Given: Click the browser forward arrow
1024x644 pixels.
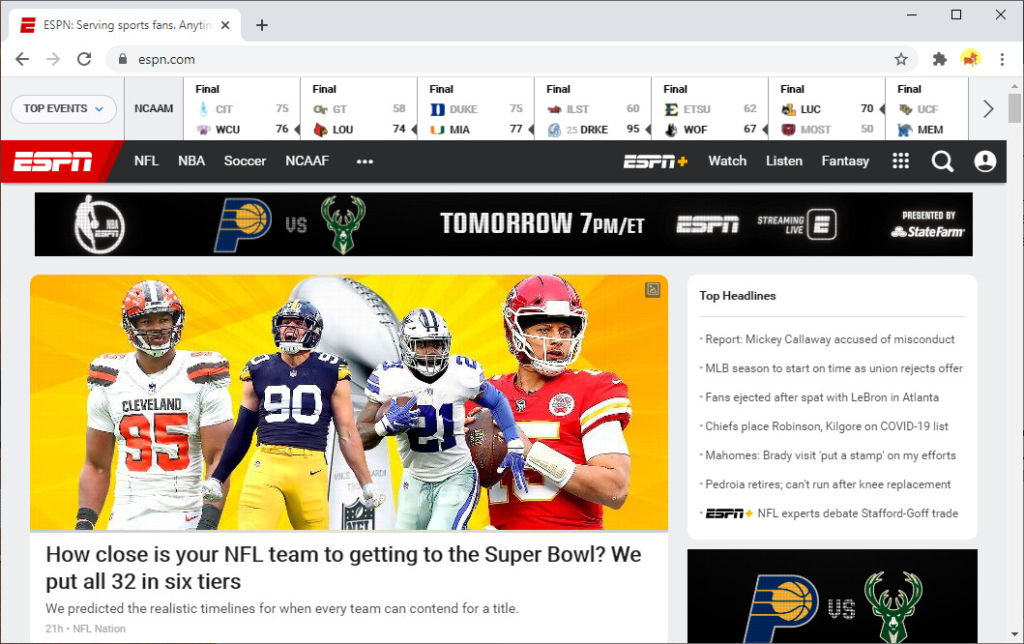Looking at the screenshot, I should 53,59.
